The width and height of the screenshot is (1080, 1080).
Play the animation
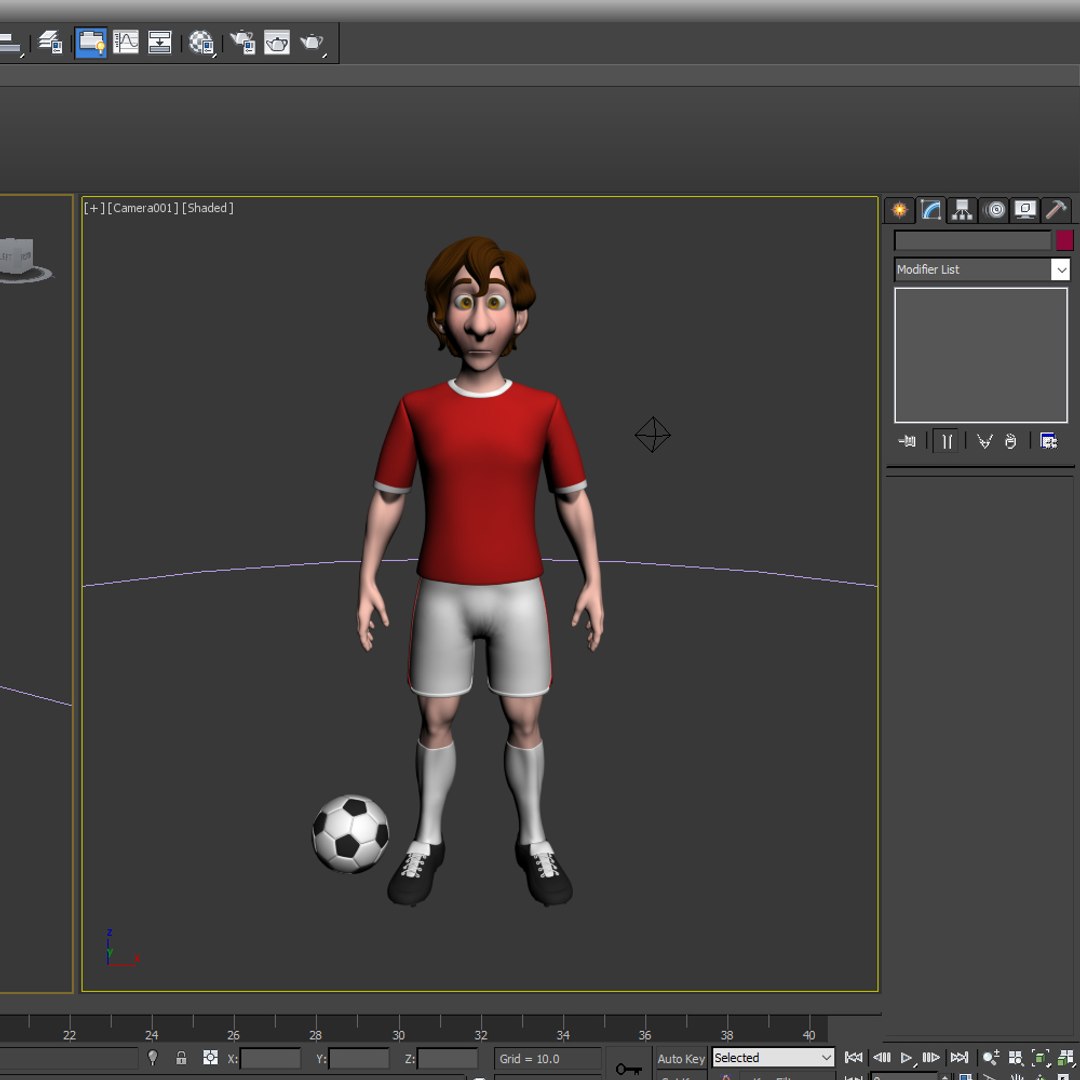click(907, 1057)
